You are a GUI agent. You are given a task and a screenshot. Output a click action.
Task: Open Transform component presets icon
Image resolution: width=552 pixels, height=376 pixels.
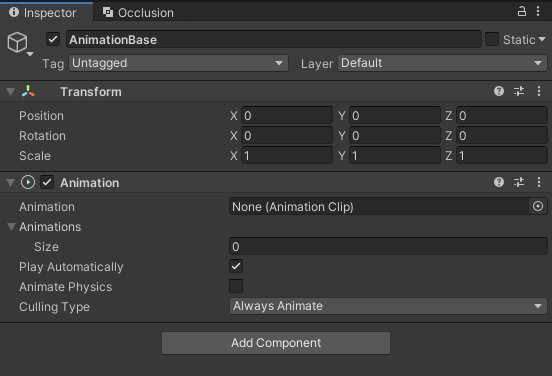pos(519,92)
